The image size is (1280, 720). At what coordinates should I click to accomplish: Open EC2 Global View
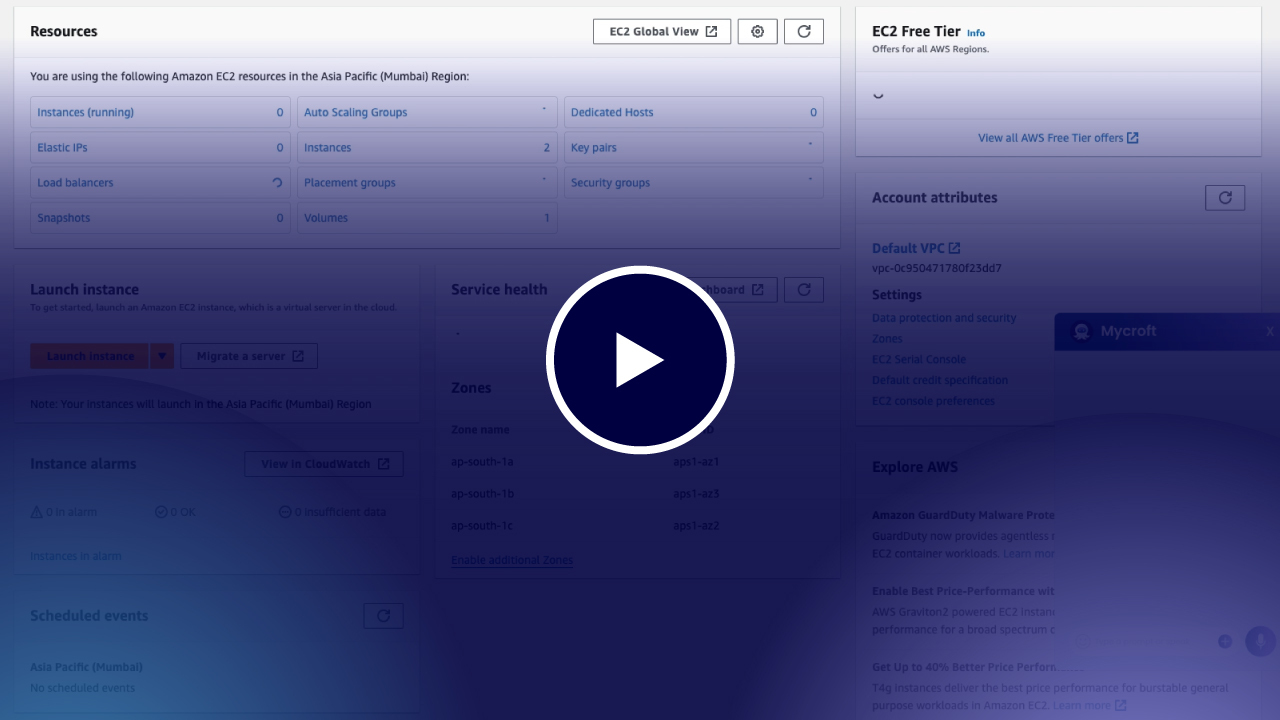coord(662,31)
